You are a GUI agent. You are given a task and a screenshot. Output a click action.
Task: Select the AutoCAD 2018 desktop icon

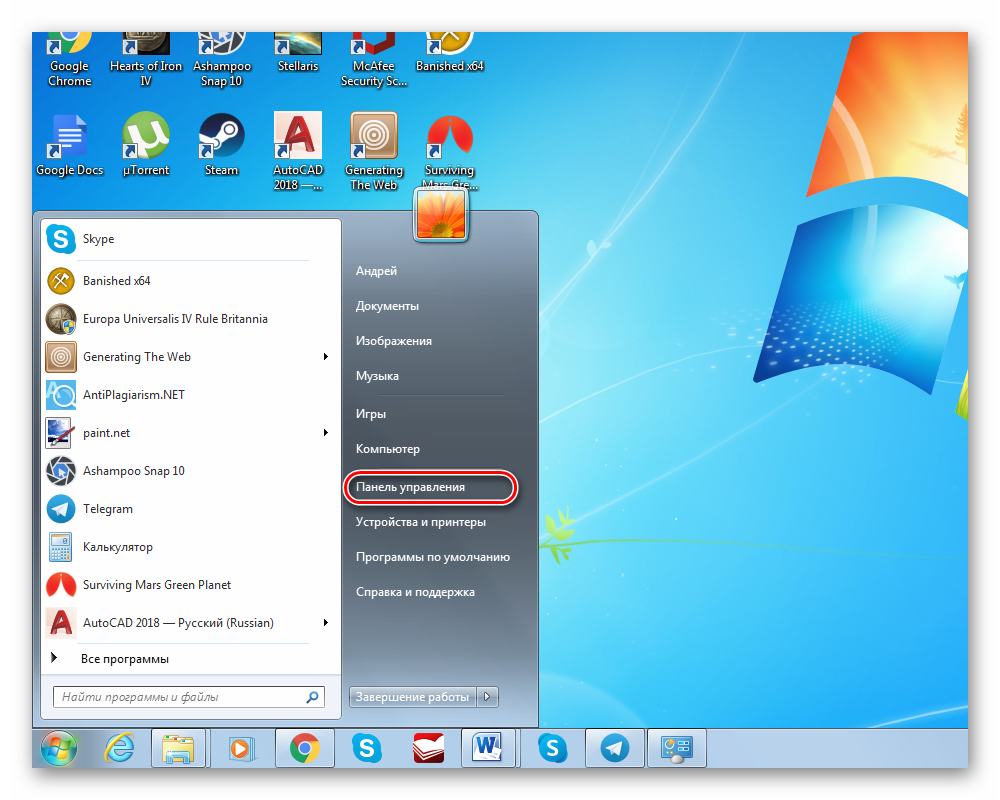pyautogui.click(x=297, y=152)
